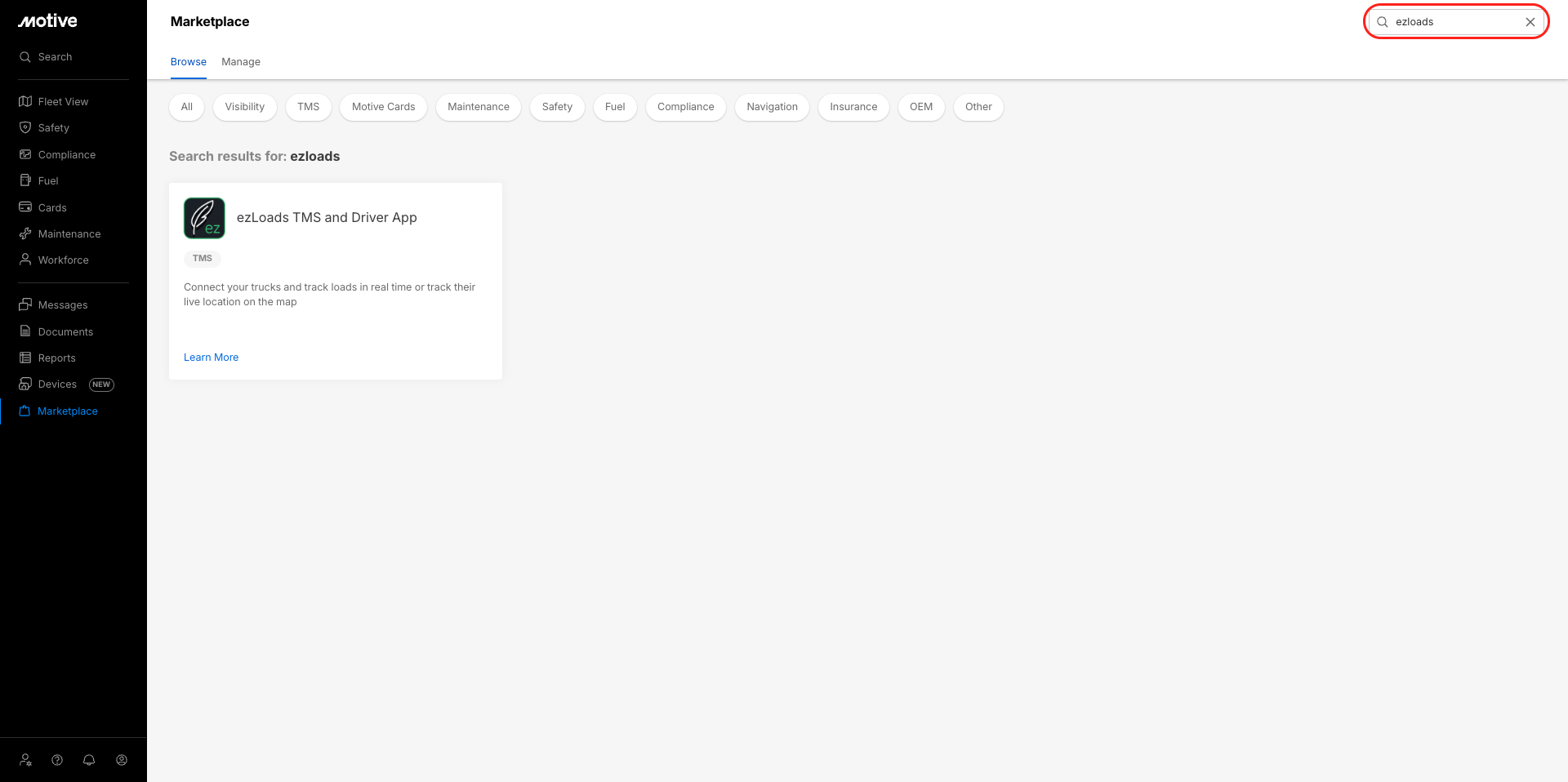Click the Marketplace page title
The width and height of the screenshot is (1568, 782).
coord(210,22)
